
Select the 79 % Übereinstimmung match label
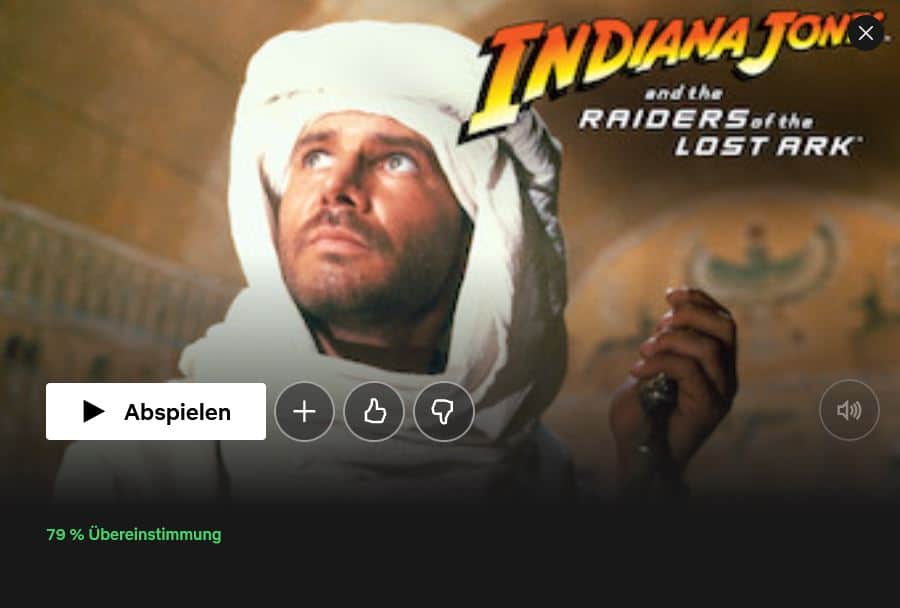click(x=134, y=535)
